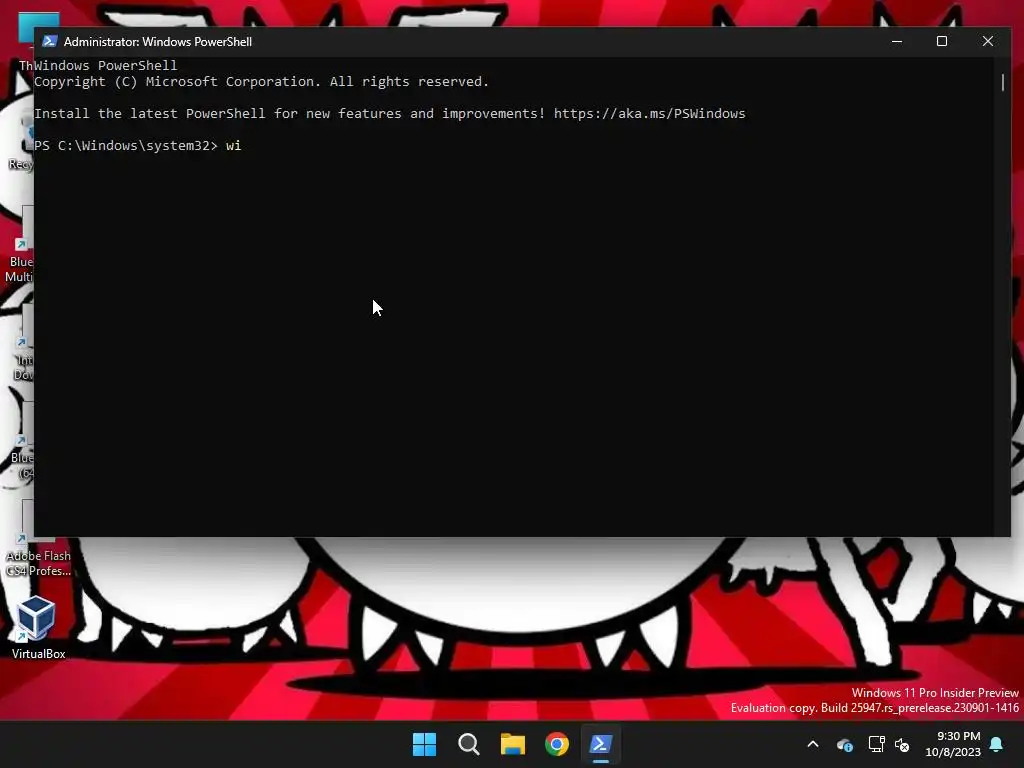
Task: Maximize the PowerShell window
Action: [942, 41]
